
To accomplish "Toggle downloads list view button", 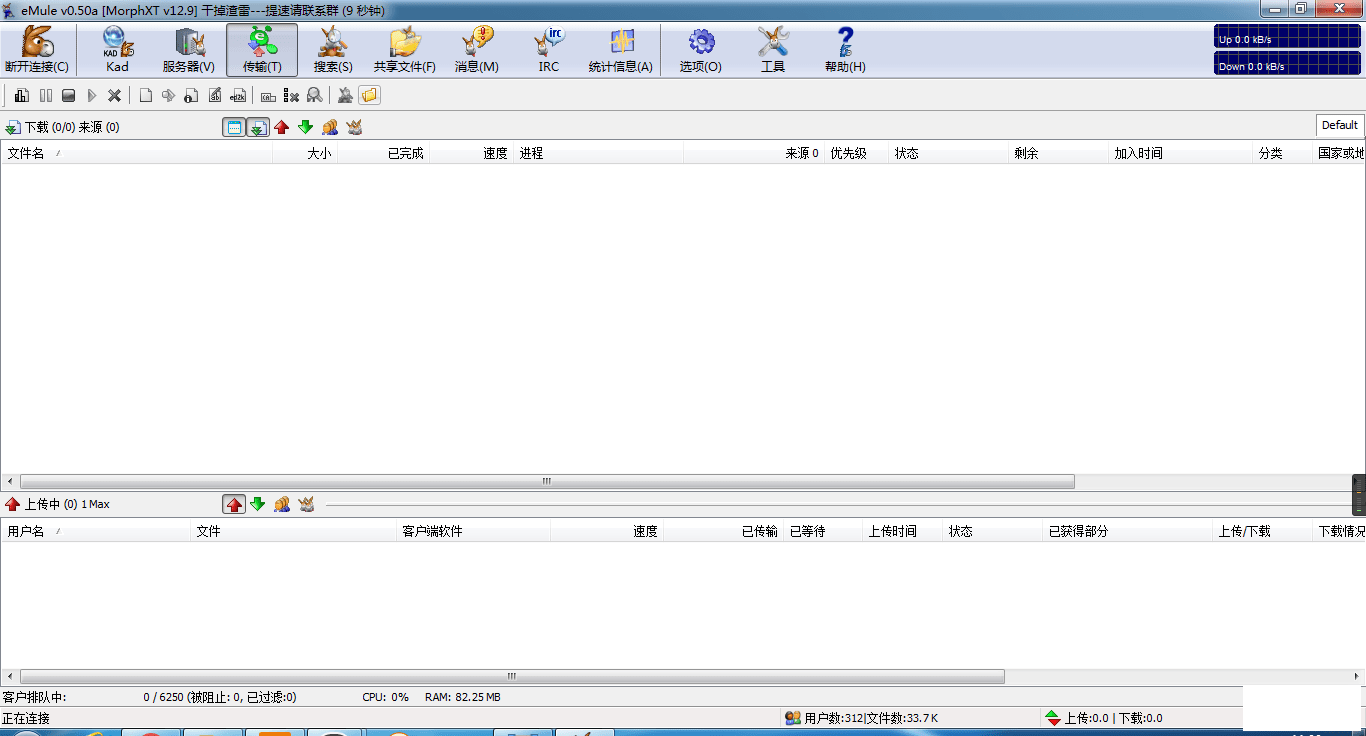I will click(258, 127).
